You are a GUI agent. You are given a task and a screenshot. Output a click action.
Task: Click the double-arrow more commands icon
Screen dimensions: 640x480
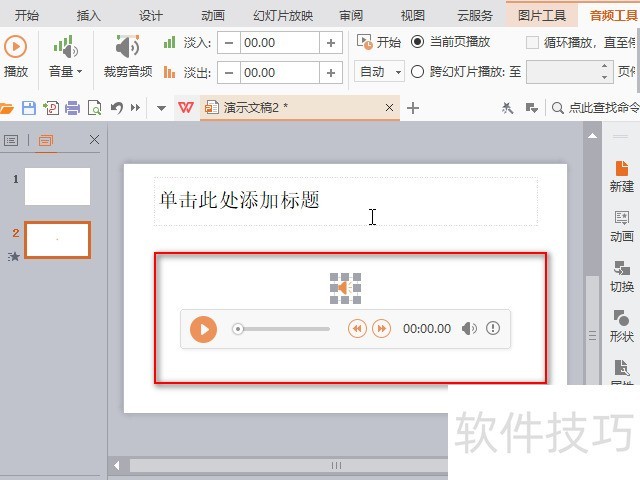click(x=136, y=108)
